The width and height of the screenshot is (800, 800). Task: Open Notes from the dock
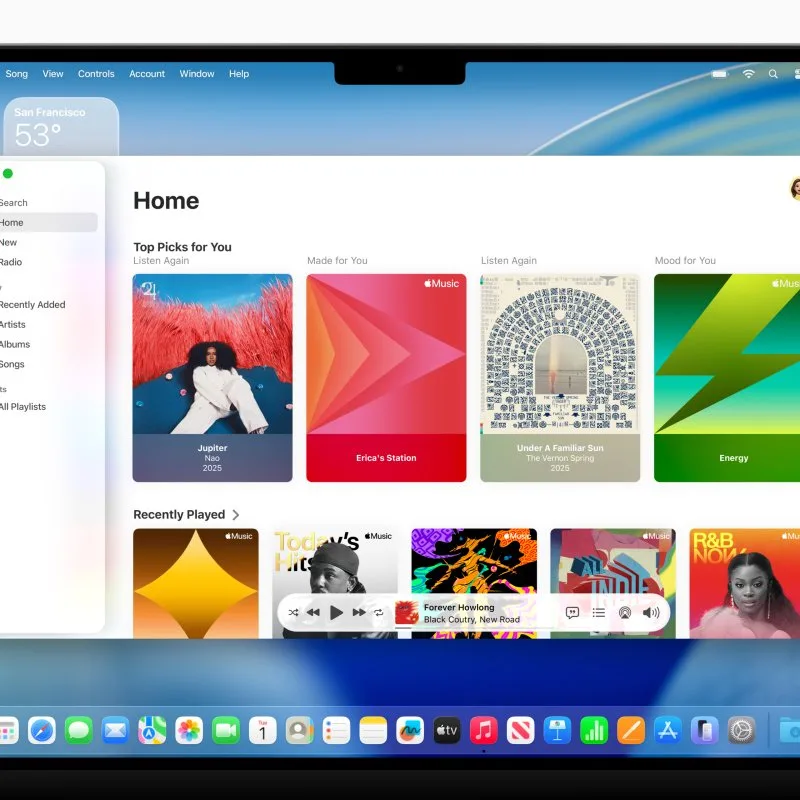(x=373, y=731)
